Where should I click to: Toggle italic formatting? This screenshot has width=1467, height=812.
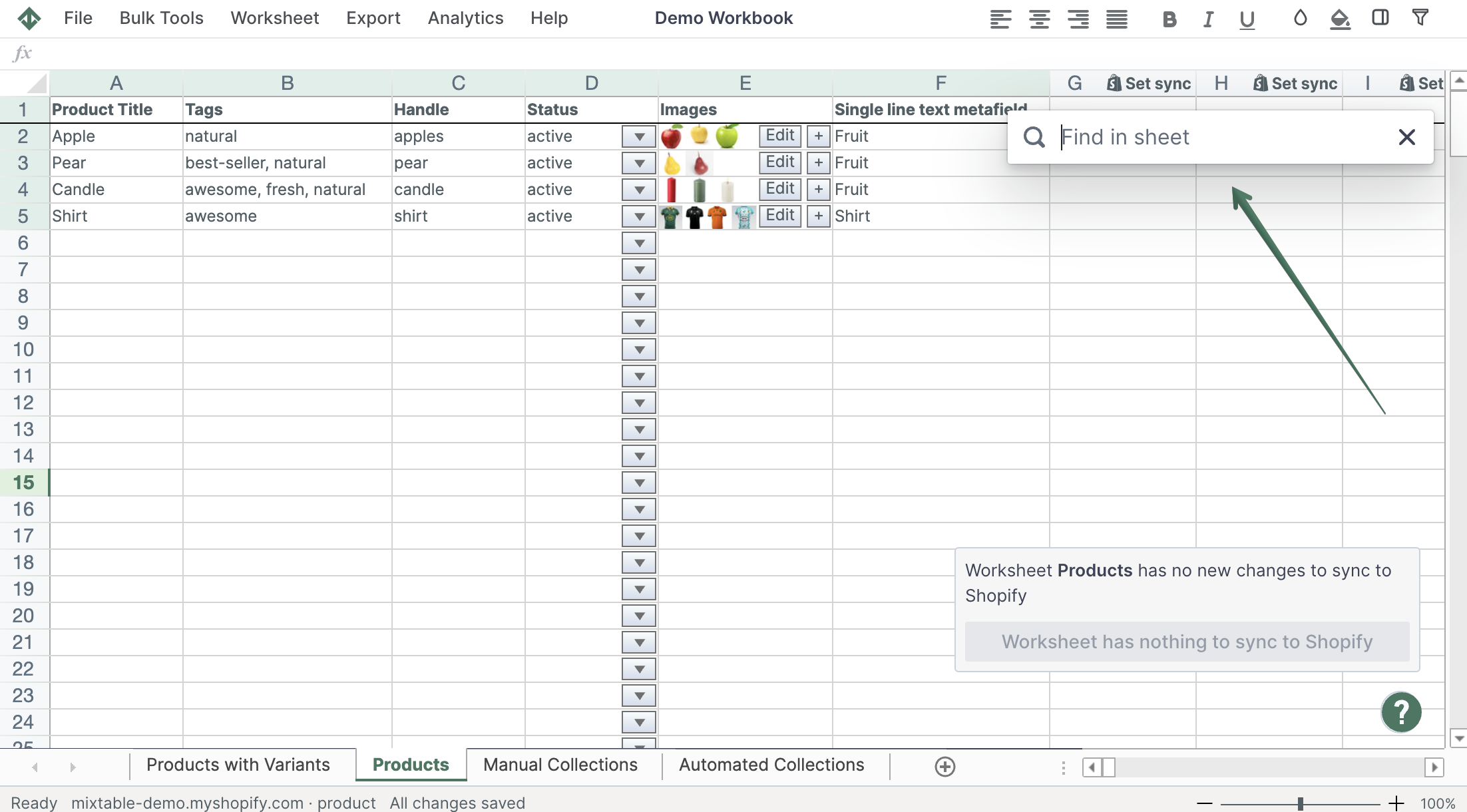coord(1208,19)
